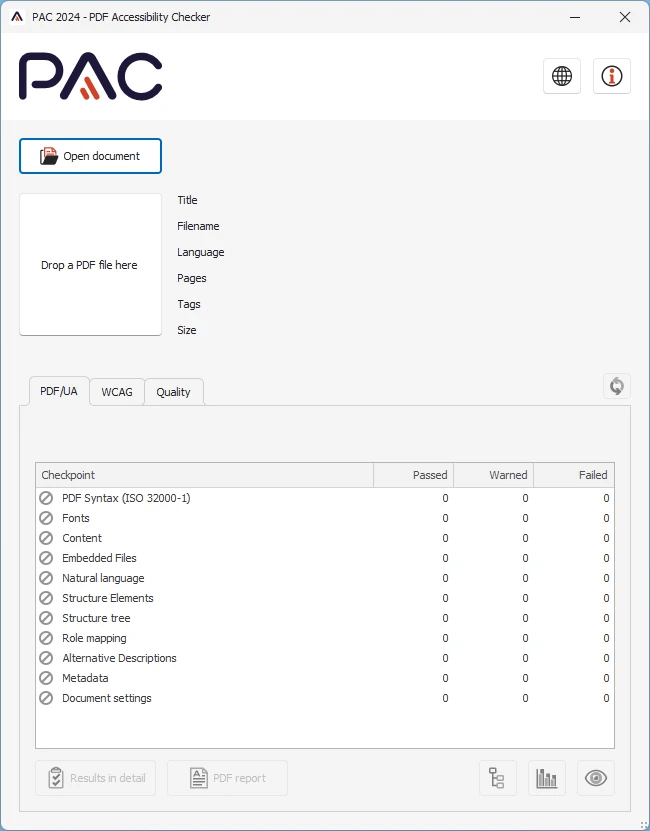Screen dimensions: 650x831
Task: Click the Open document button
Action: tap(90, 156)
